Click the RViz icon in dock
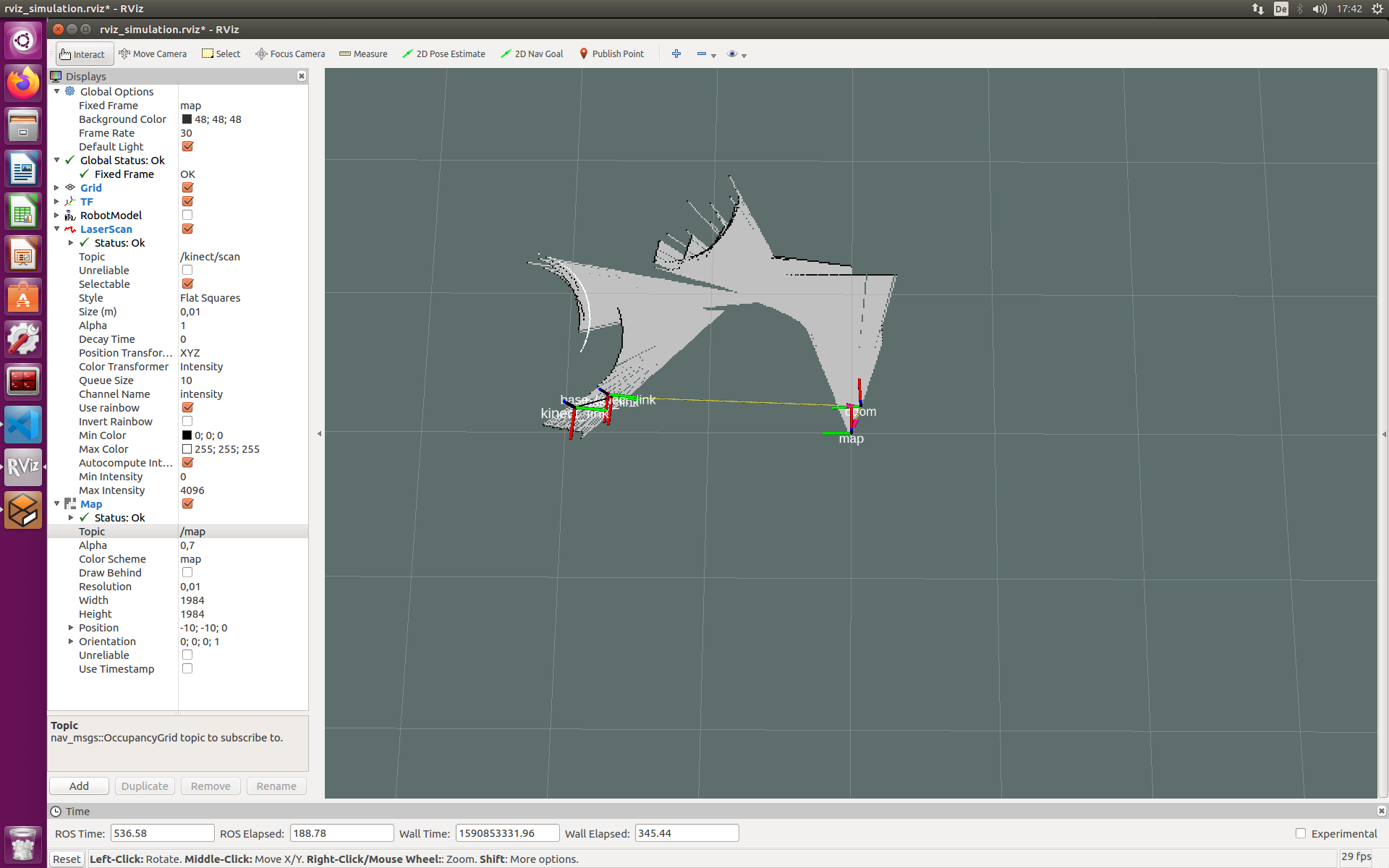Viewport: 1389px width, 868px height. [23, 467]
